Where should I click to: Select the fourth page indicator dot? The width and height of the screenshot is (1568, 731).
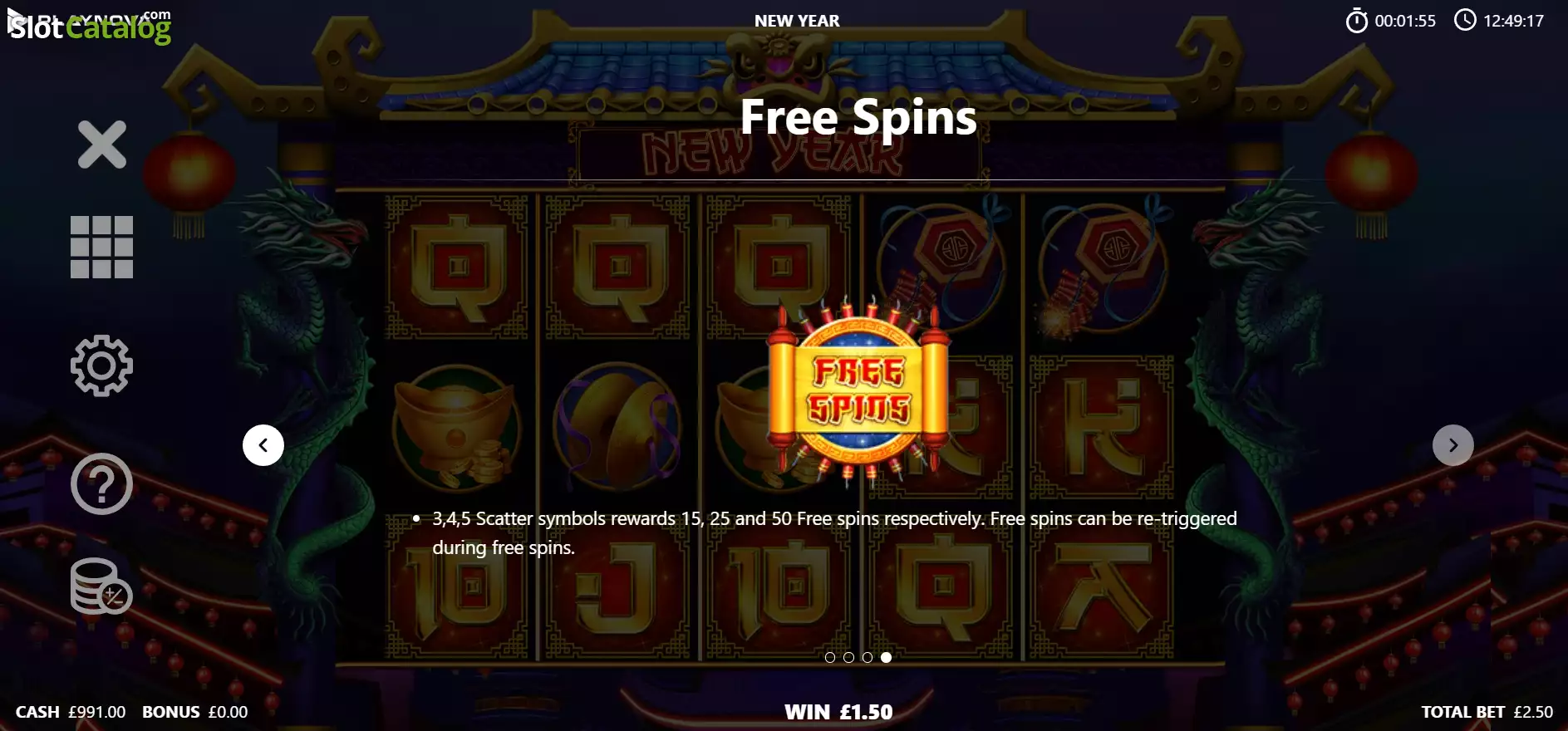click(x=886, y=657)
